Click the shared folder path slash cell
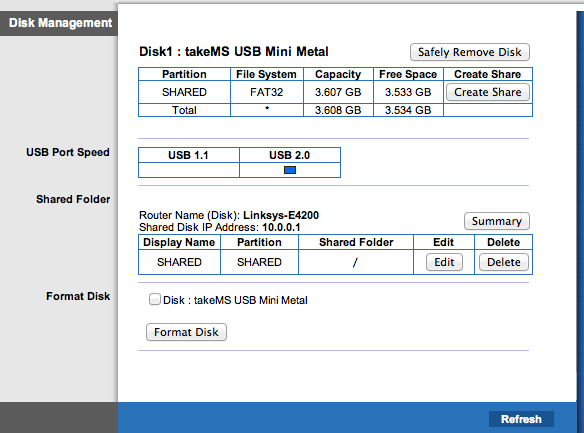Screen dimensions: 584x433 pos(355,262)
